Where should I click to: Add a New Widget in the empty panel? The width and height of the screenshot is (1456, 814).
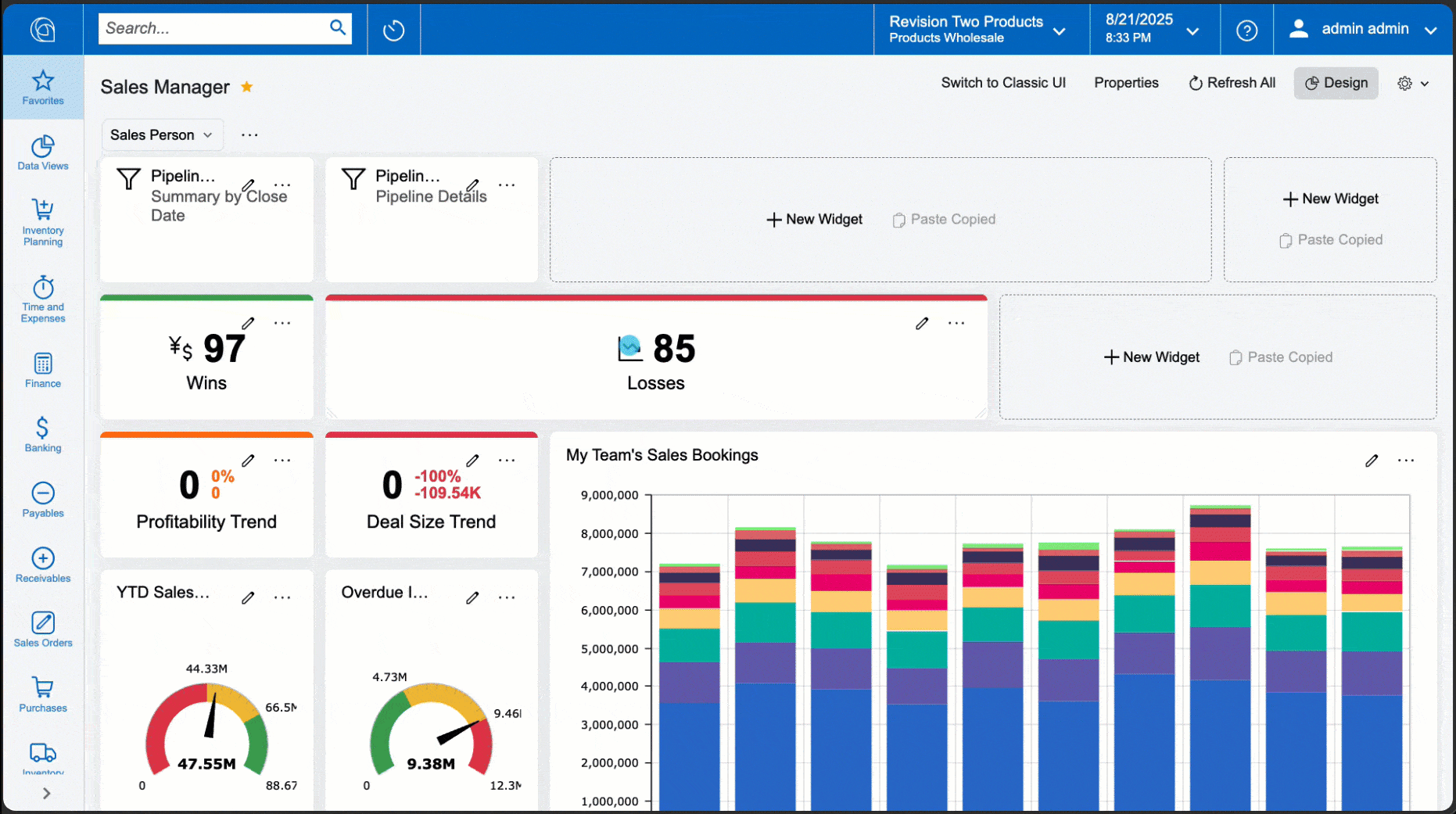(x=814, y=219)
